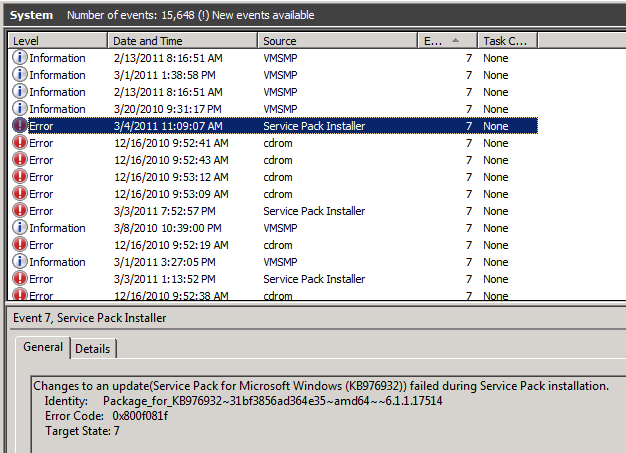Click the truncated Task Category column header
This screenshot has height=453, width=626.
(x=507, y=41)
